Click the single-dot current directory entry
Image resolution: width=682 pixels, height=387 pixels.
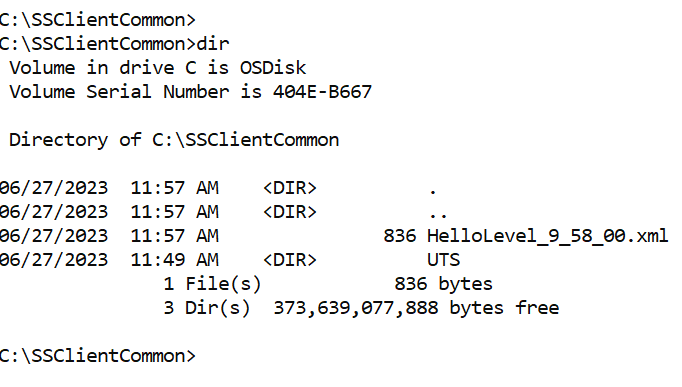(x=432, y=190)
